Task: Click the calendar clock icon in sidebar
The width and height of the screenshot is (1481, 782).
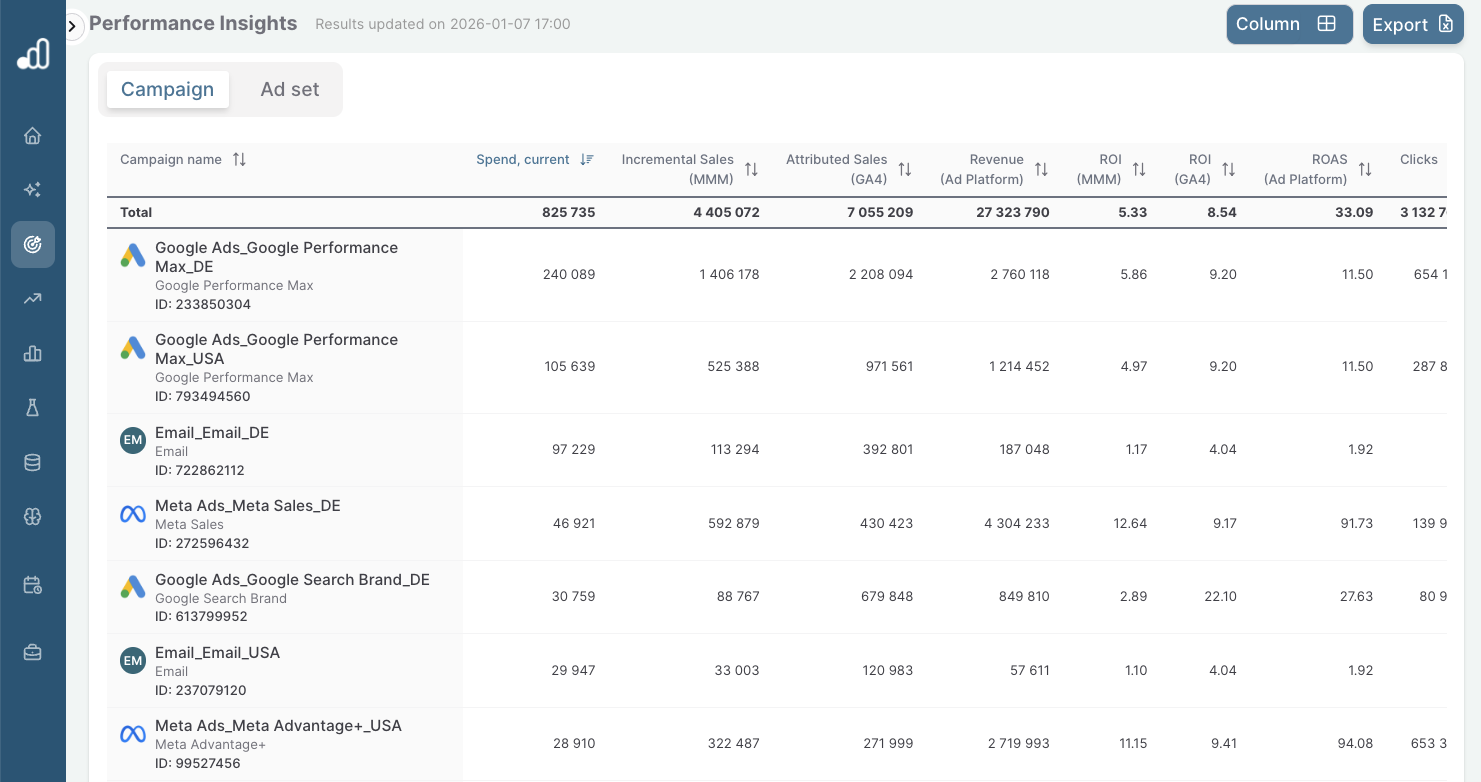Action: pyautogui.click(x=32, y=585)
